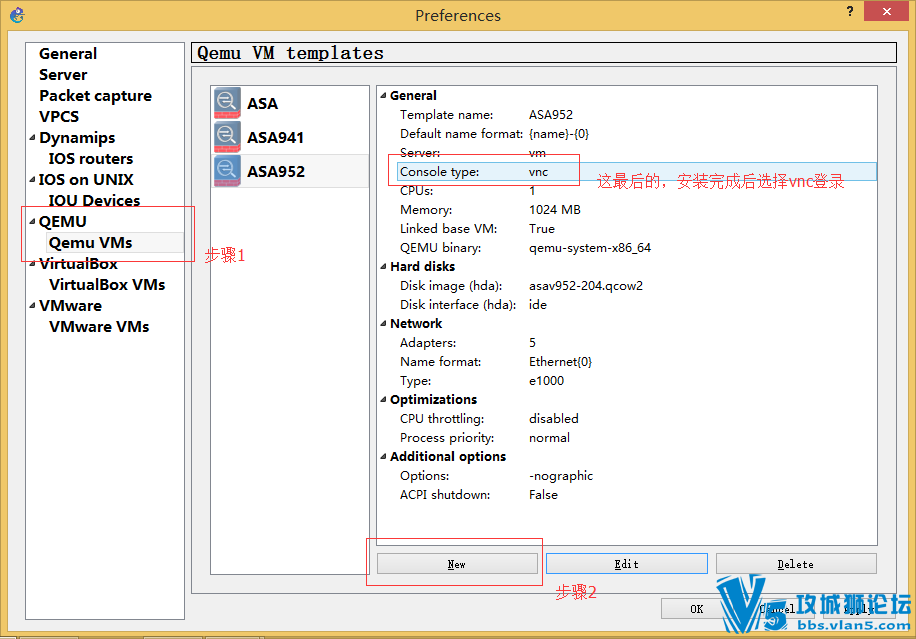Click the ASA952 firewall template icon
The height and width of the screenshot is (639, 916).
tap(227, 171)
